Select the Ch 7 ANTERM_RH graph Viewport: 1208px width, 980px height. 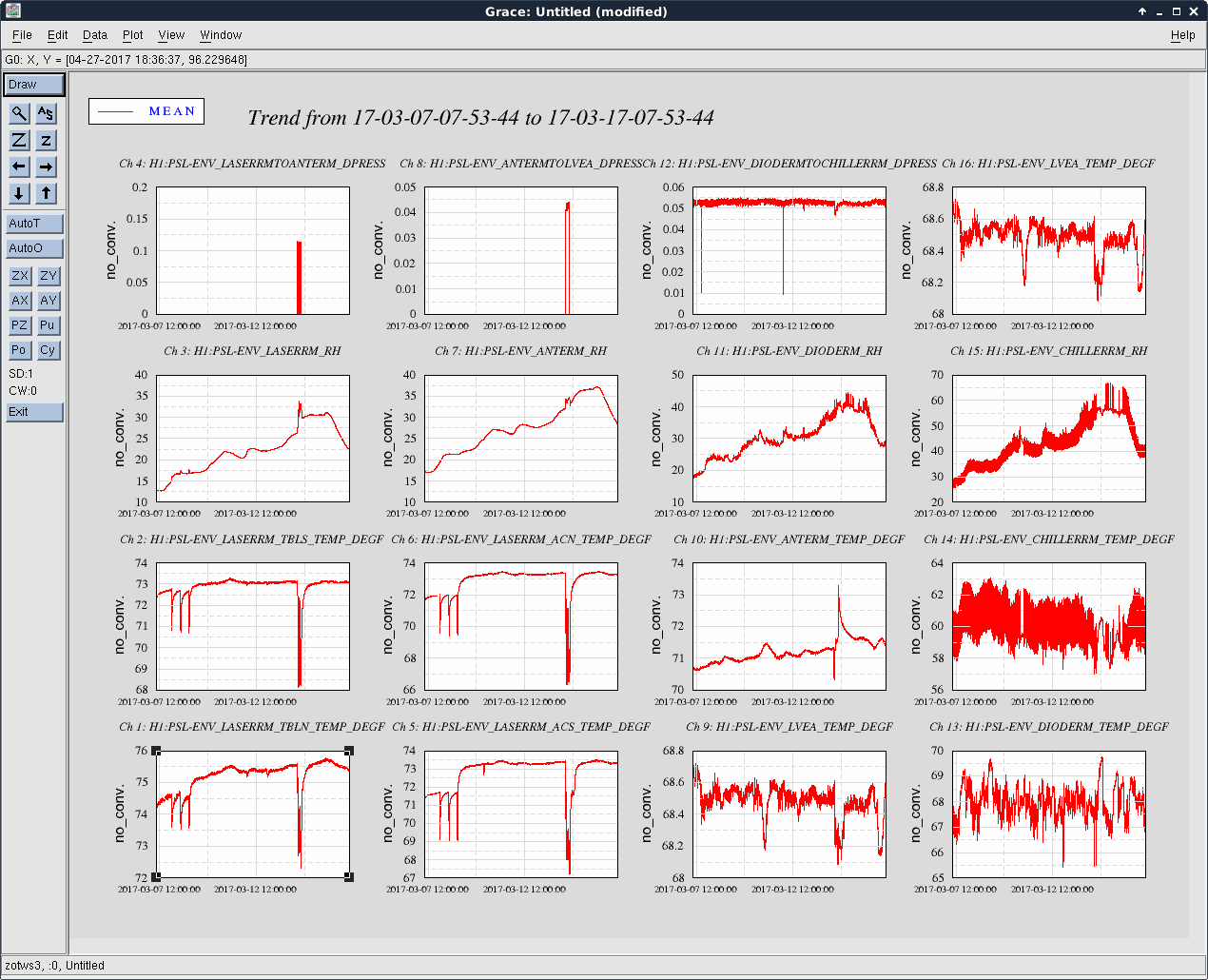click(x=521, y=438)
